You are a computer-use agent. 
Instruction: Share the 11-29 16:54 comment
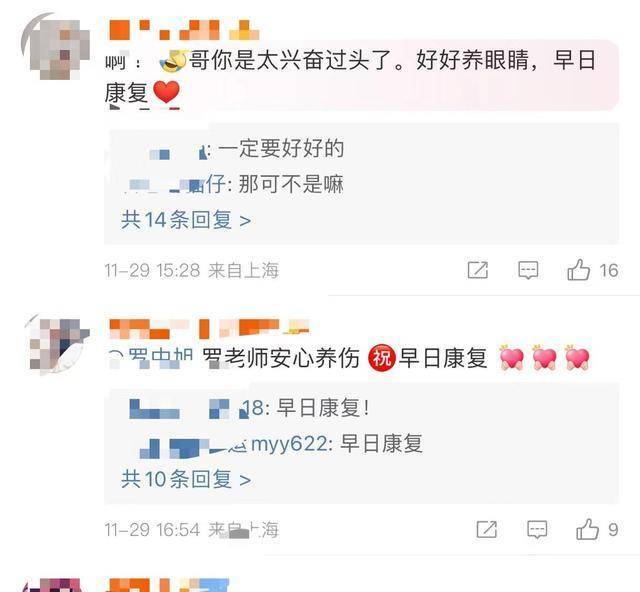point(487,530)
